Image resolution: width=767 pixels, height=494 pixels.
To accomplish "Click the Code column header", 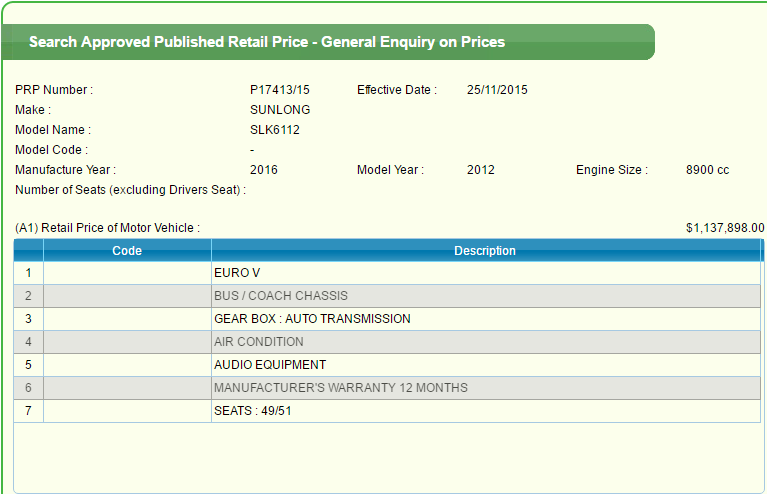I will 127,251.
